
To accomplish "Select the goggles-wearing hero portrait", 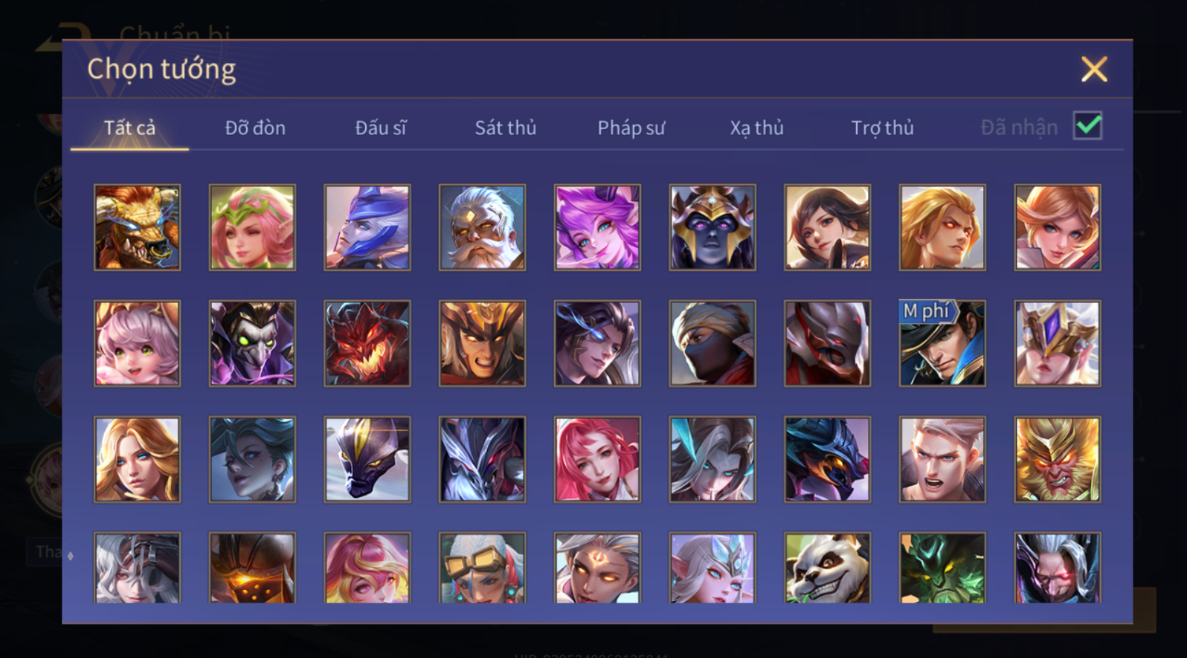I will (481, 568).
